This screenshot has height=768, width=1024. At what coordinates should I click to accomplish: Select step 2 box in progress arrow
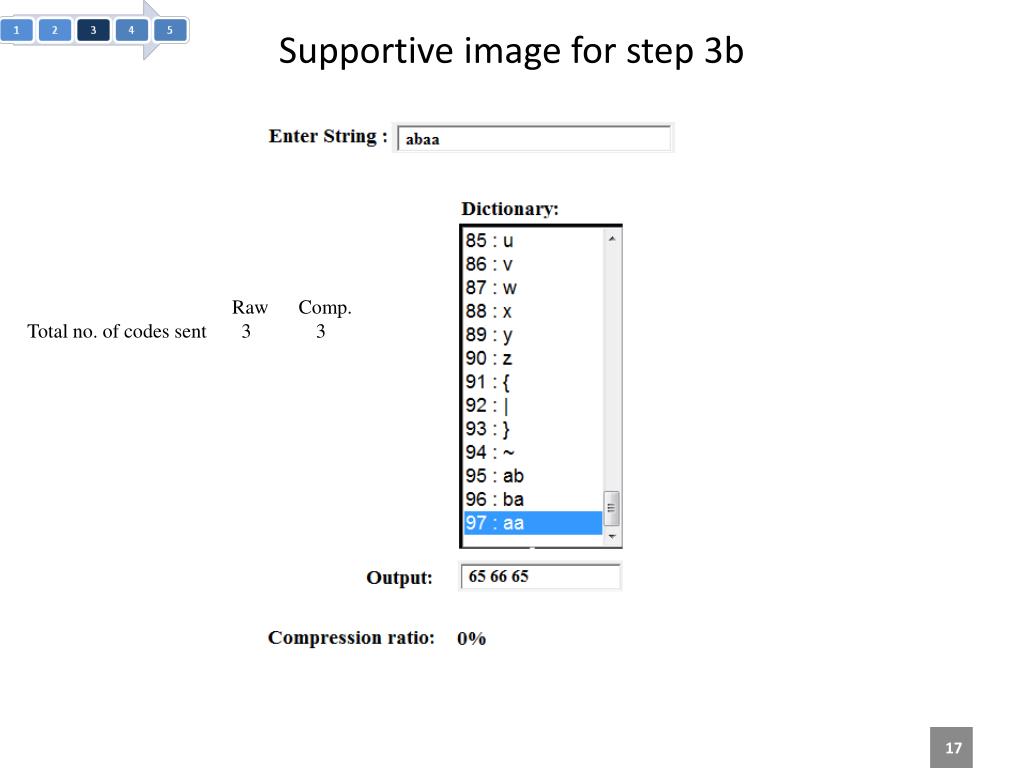coord(55,30)
